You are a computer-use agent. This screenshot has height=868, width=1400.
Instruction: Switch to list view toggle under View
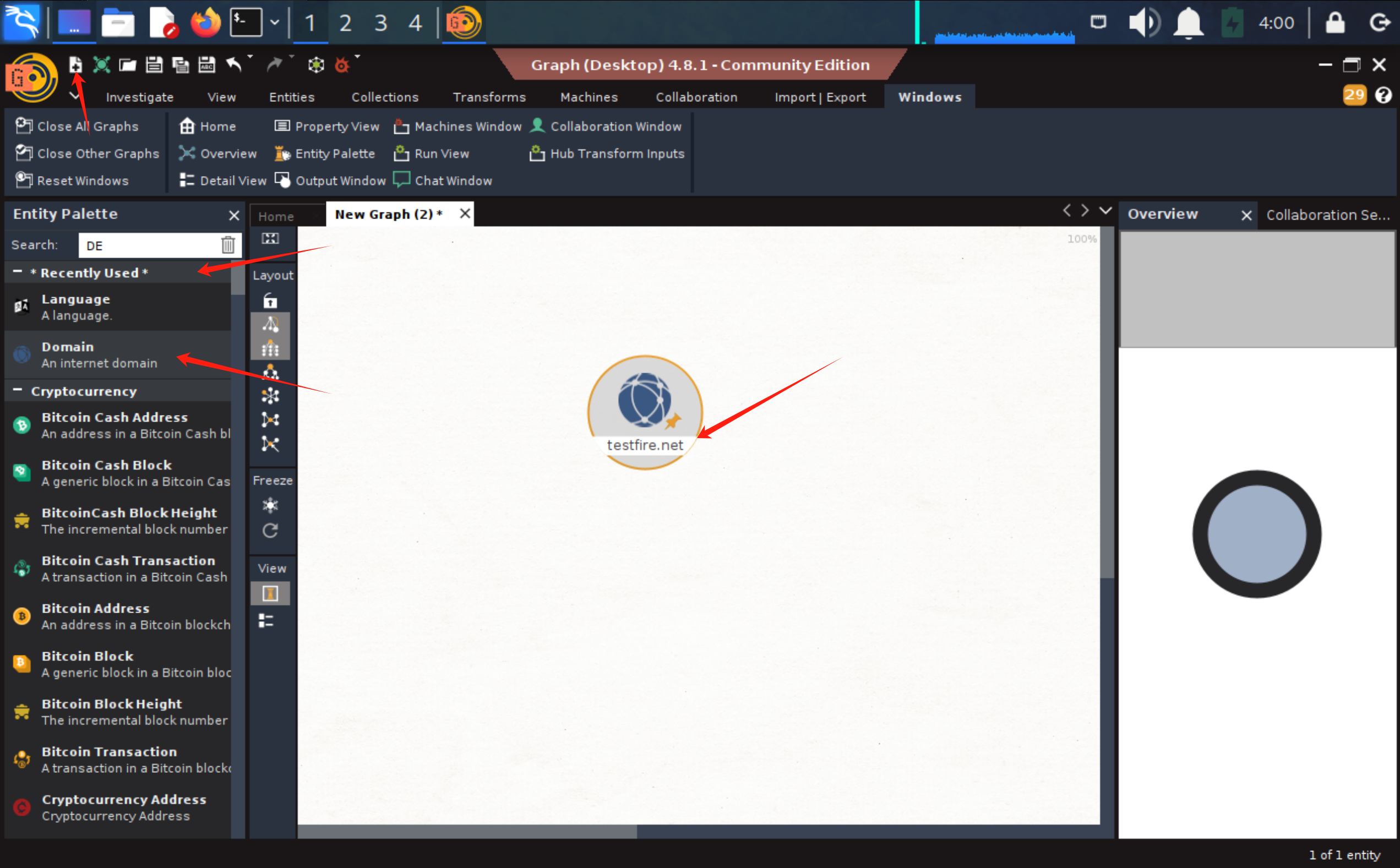tap(266, 620)
